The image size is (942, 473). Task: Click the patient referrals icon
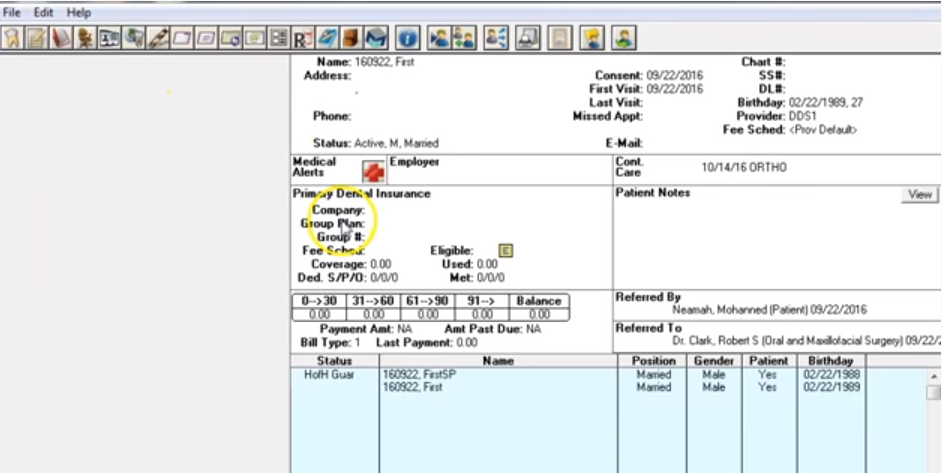(x=495, y=39)
